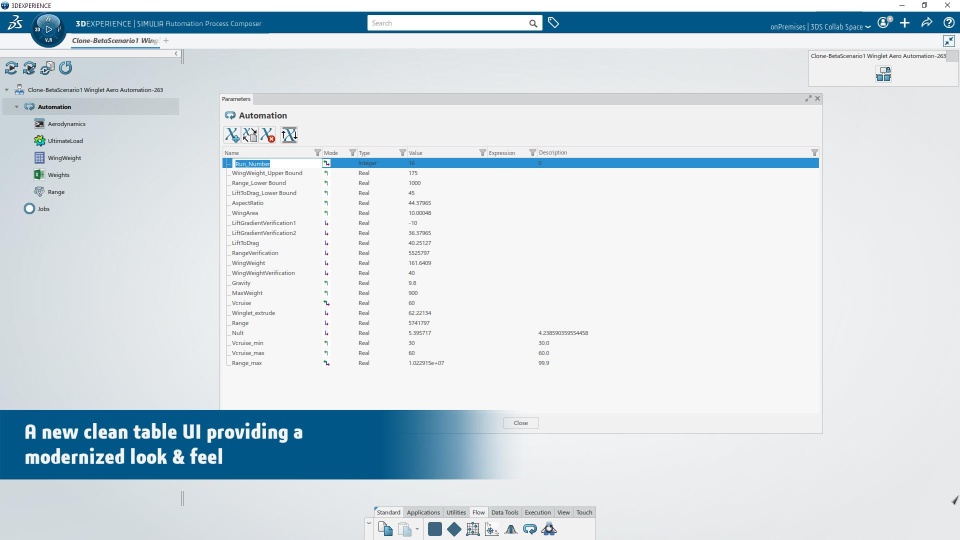Image resolution: width=960 pixels, height=540 pixels.
Task: Select the bell curve Monte Carlo icon
Action: pos(511,529)
